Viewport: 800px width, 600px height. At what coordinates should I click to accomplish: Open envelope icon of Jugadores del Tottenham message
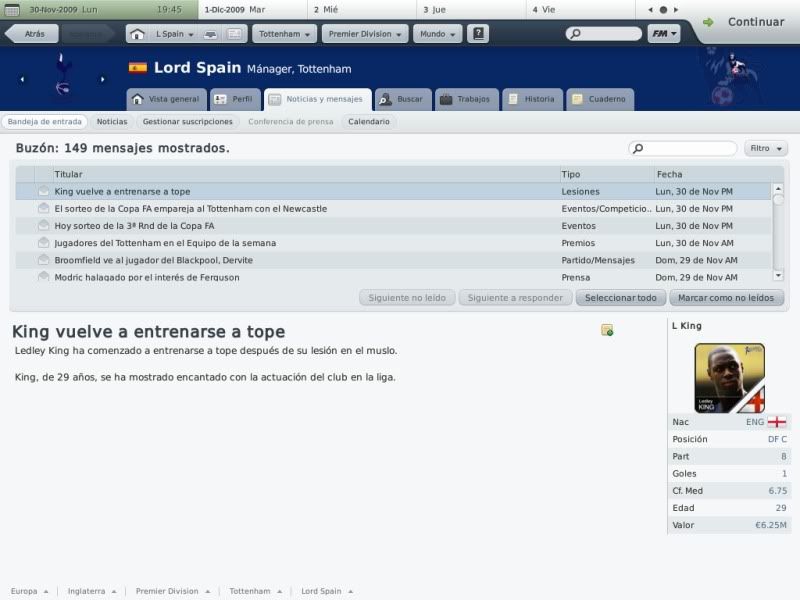44,242
